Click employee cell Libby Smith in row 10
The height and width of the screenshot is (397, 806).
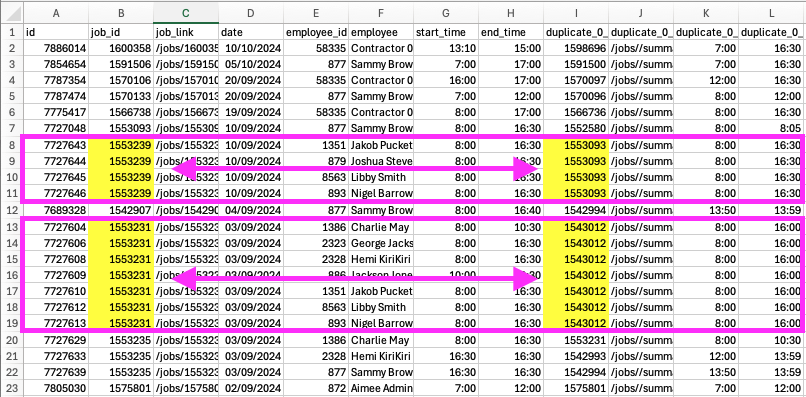click(x=381, y=177)
